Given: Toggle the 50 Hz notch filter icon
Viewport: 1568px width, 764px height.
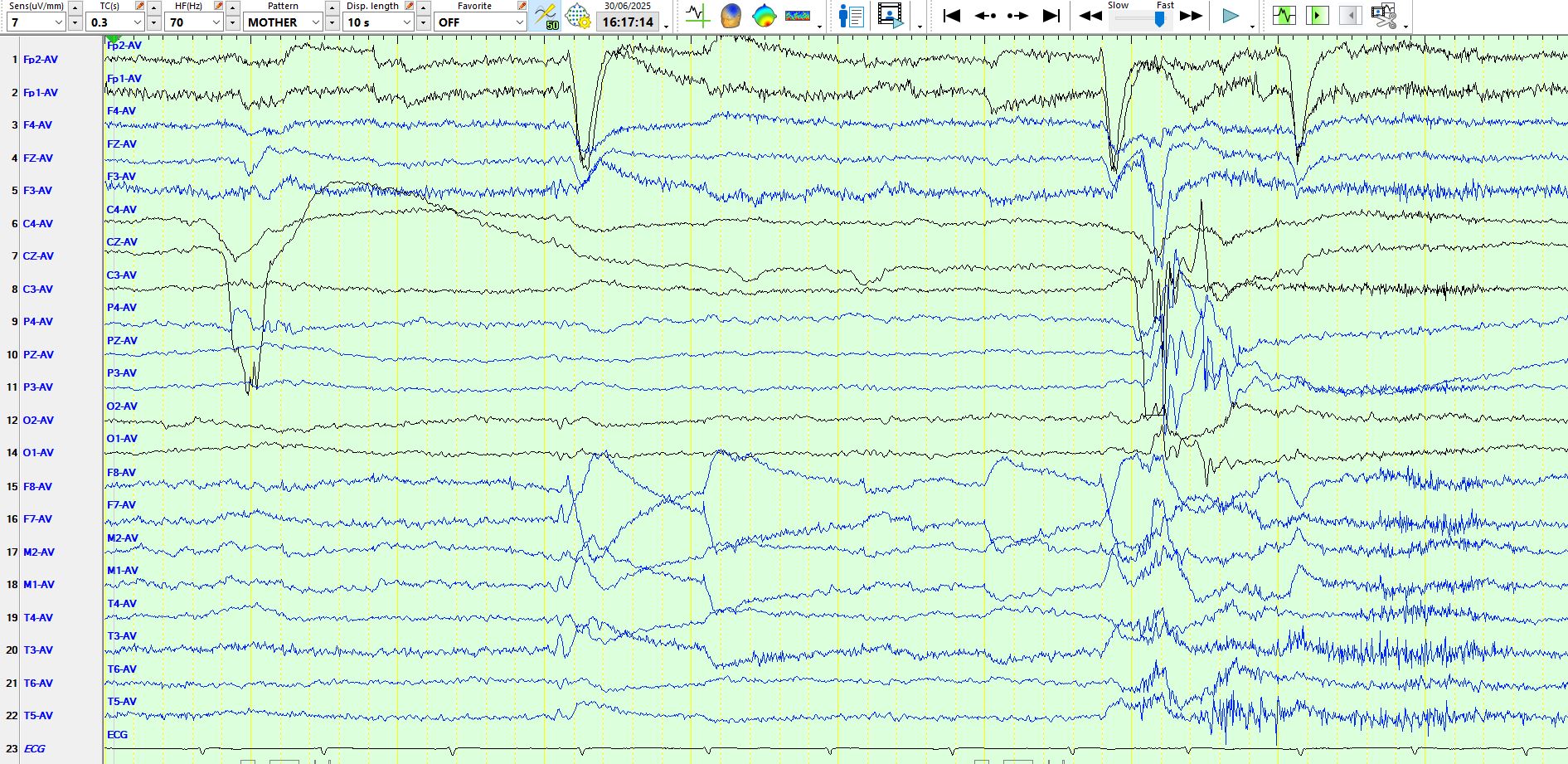Looking at the screenshot, I should (x=546, y=16).
